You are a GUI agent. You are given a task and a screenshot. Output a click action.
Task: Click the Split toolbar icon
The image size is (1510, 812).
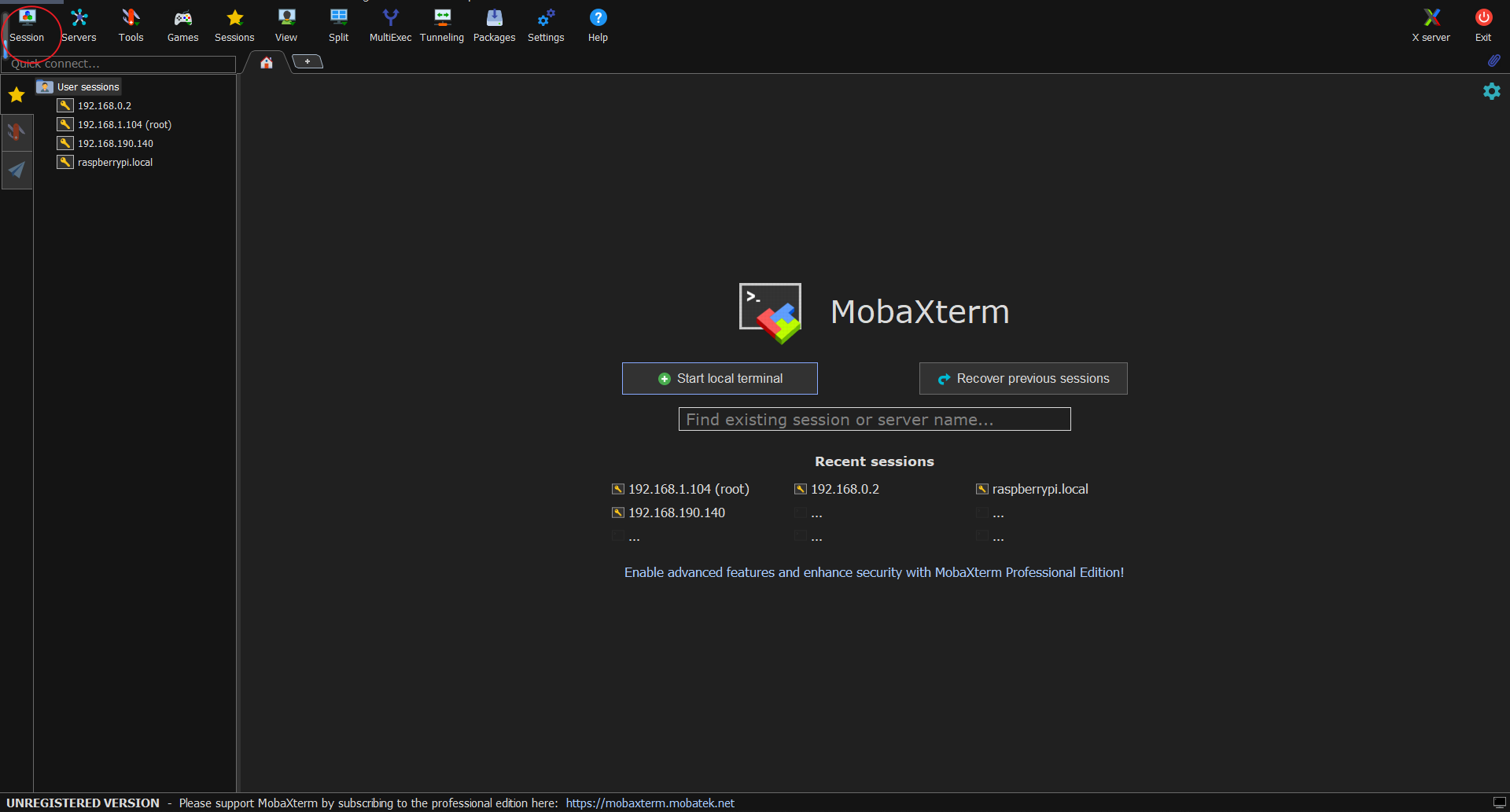[x=338, y=25]
